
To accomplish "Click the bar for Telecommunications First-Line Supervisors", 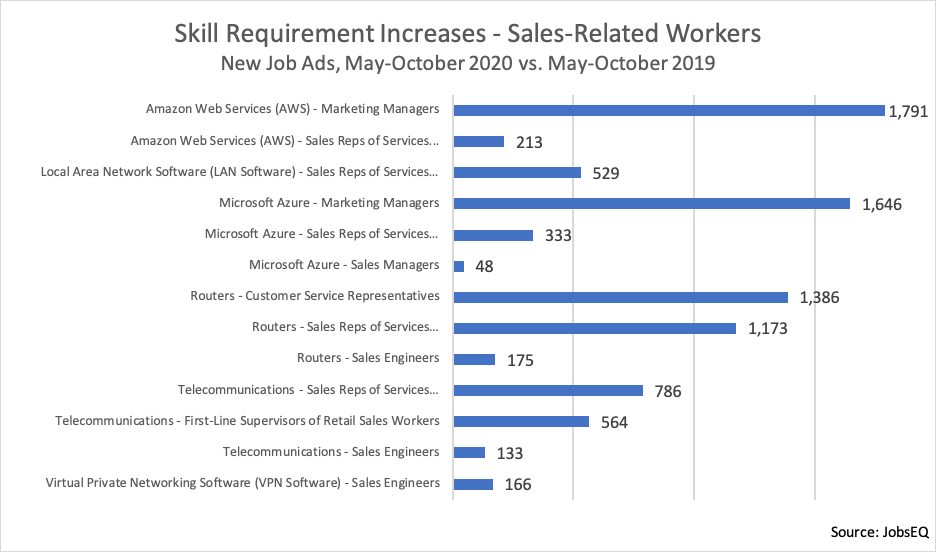I will [x=521, y=421].
